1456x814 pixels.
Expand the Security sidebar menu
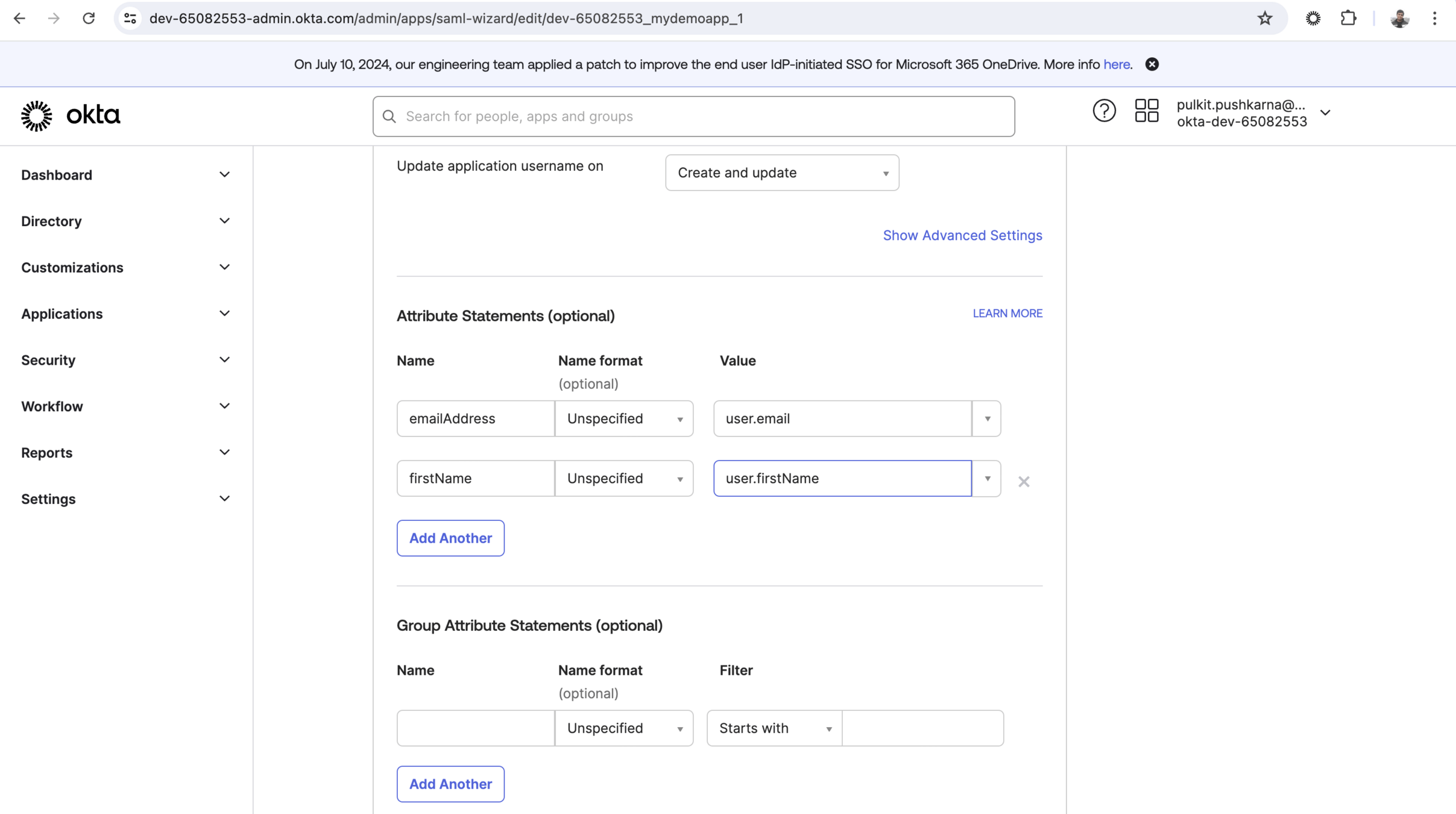point(125,360)
